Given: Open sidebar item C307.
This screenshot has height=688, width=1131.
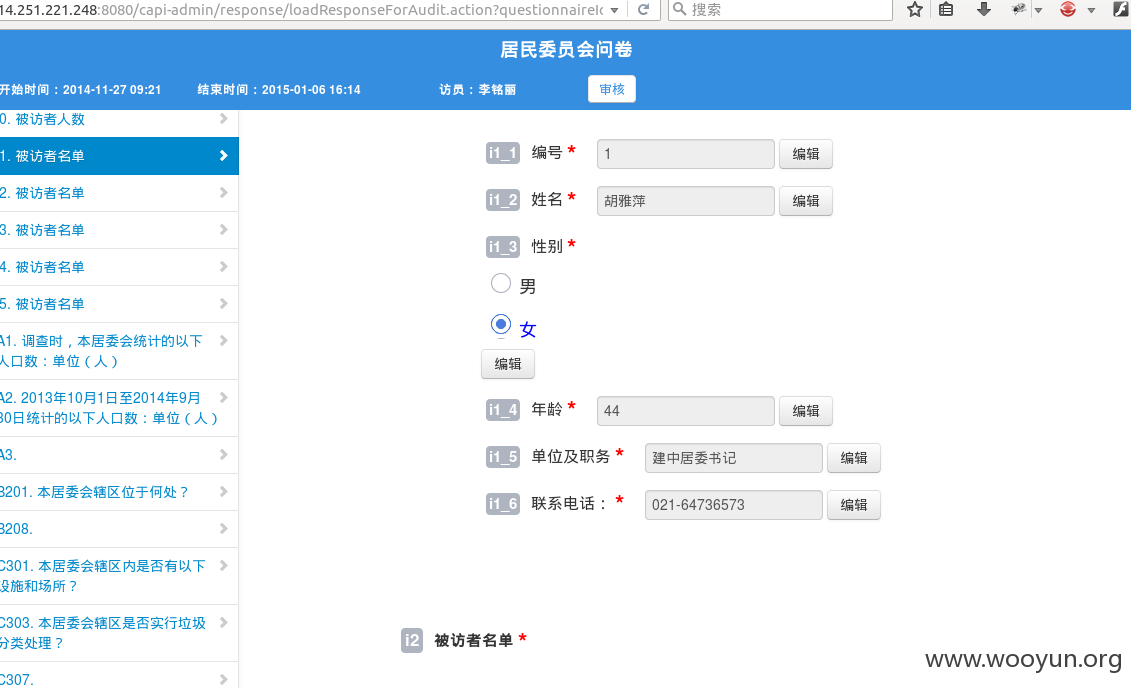Looking at the screenshot, I should [119, 676].
